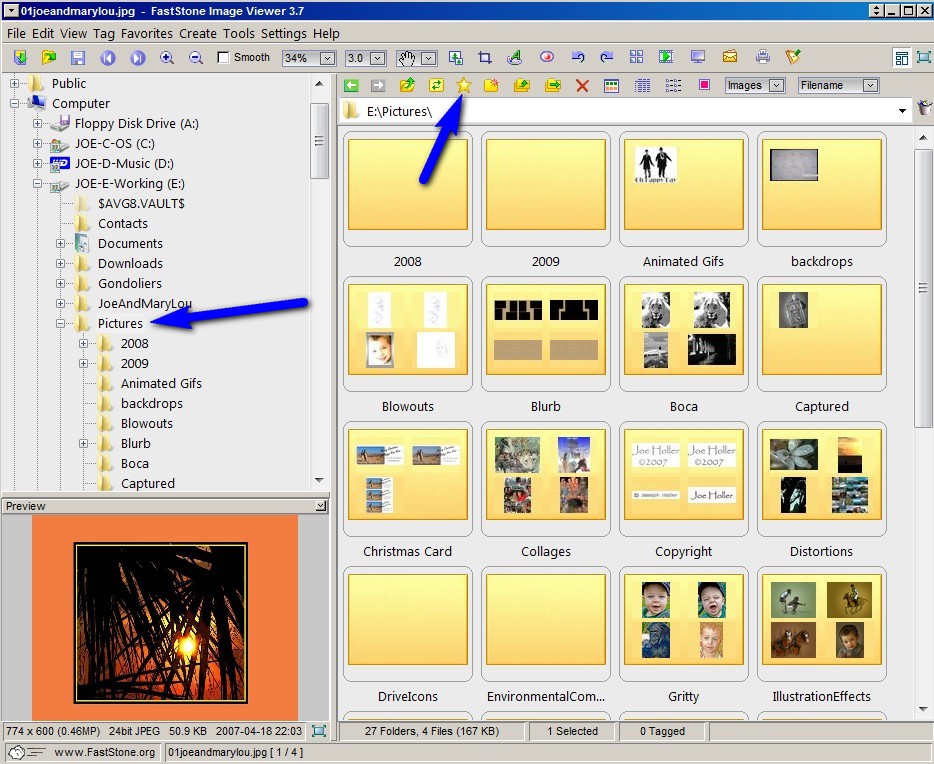The height and width of the screenshot is (764, 934).
Task: Click the thumbnail pane scrollbar thumb
Action: click(x=923, y=288)
